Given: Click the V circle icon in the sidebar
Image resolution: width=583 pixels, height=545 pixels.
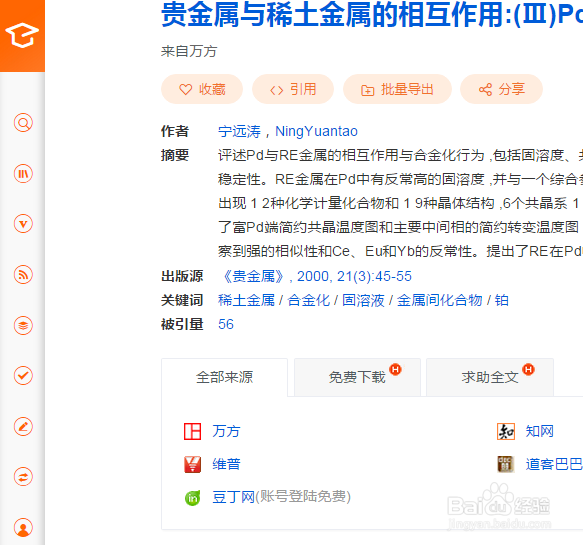Looking at the screenshot, I should pos(23,224).
